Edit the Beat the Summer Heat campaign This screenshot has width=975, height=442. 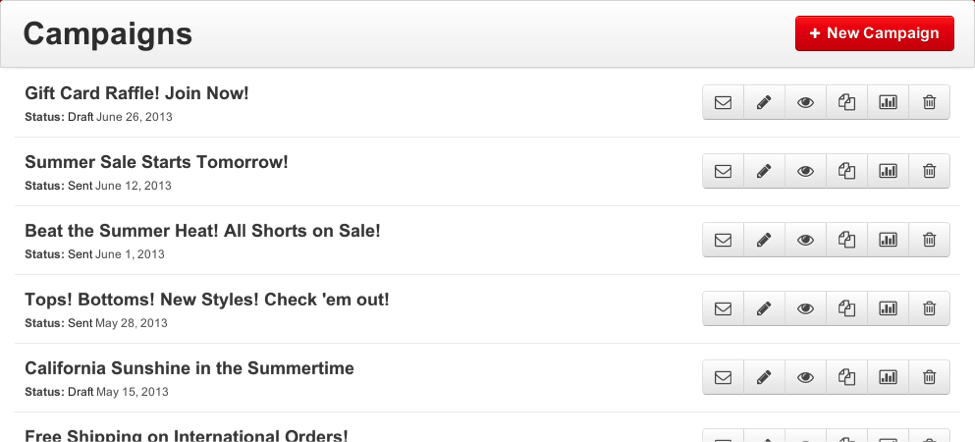pyautogui.click(x=764, y=240)
